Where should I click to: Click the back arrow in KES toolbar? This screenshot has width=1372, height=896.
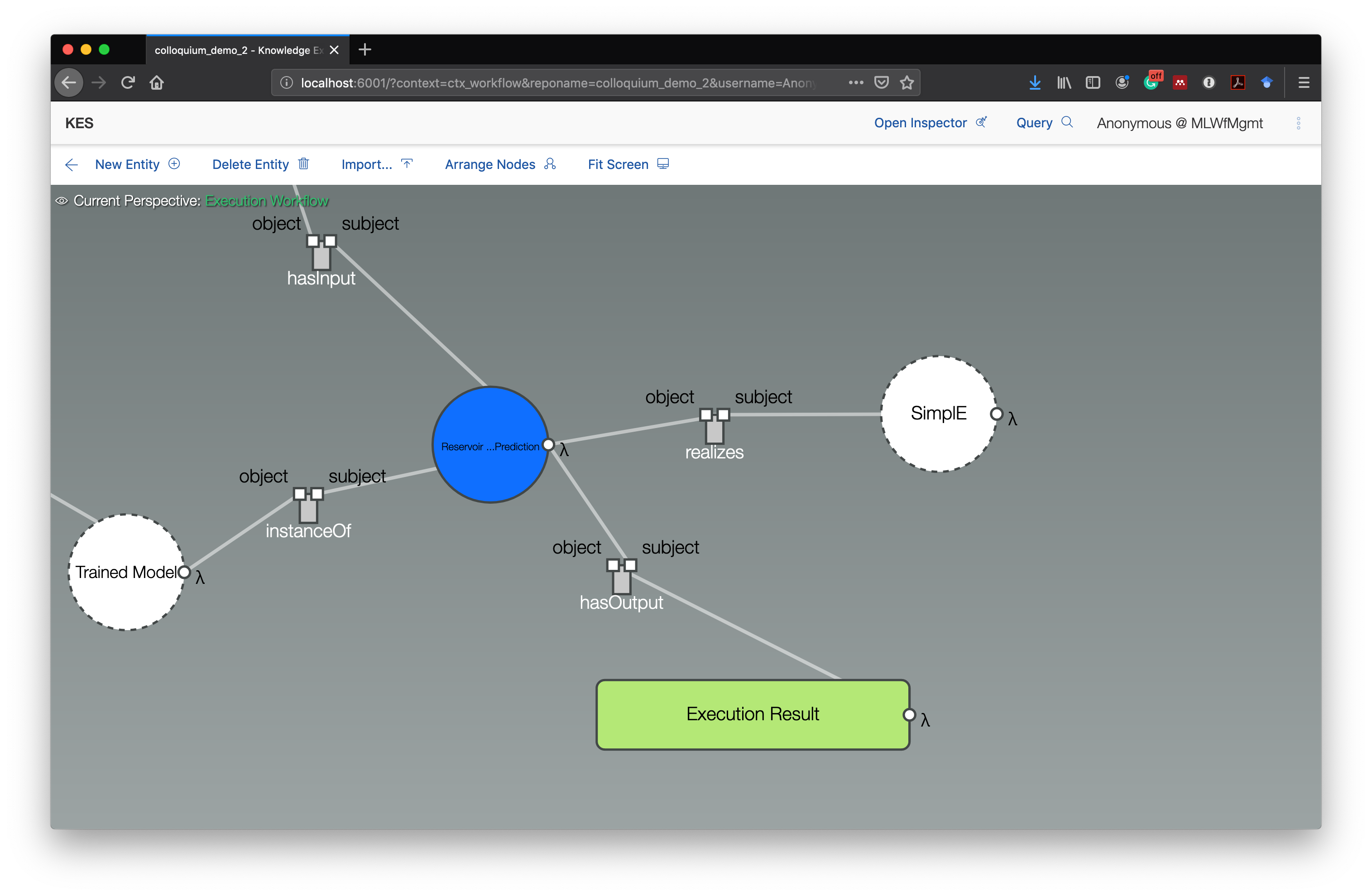[x=72, y=165]
